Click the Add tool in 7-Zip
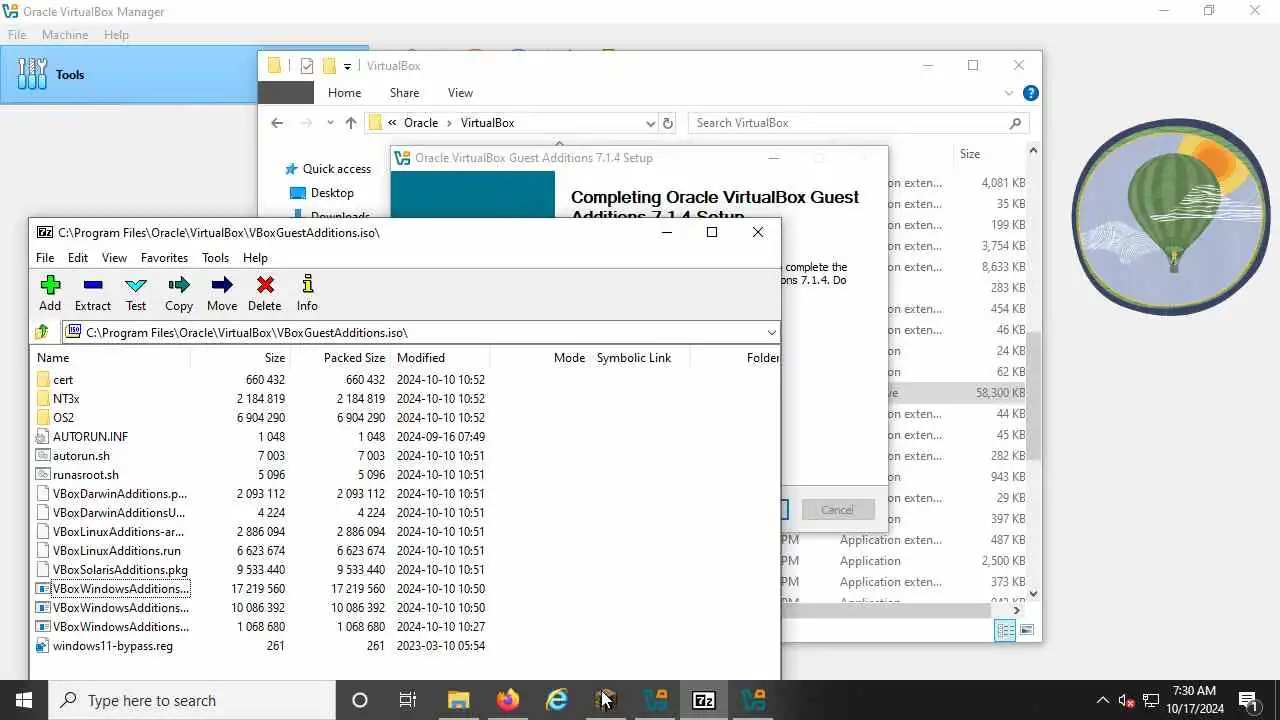 pos(50,293)
